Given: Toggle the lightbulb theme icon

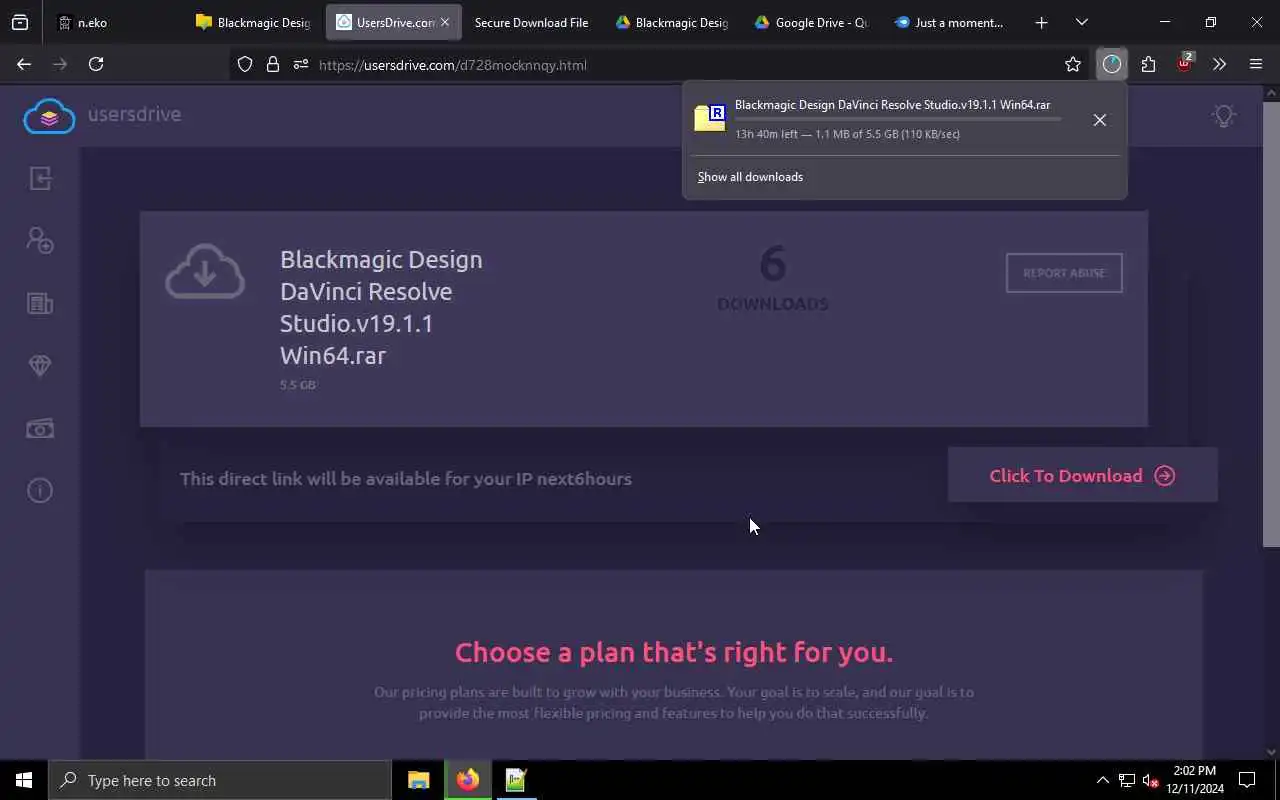Looking at the screenshot, I should tap(1224, 116).
